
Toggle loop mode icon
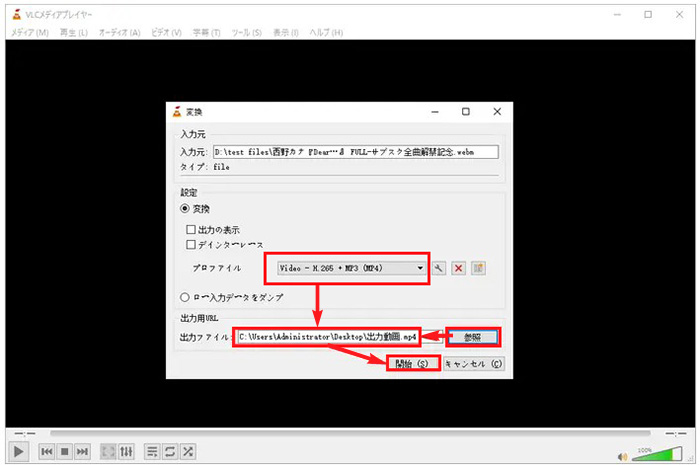170,452
